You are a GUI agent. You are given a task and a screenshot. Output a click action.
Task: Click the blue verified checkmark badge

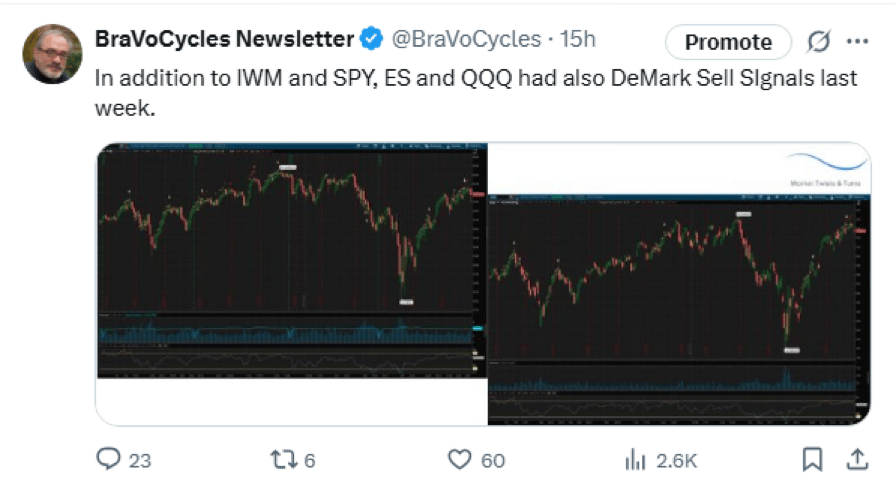tap(371, 39)
